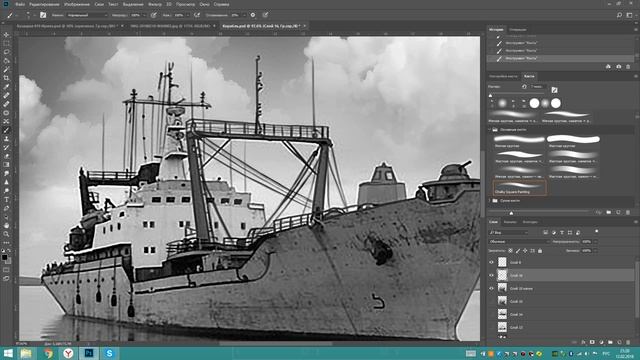Open smoothing options gear in options bar
This screenshot has width=640, height=360.
coord(253,15)
